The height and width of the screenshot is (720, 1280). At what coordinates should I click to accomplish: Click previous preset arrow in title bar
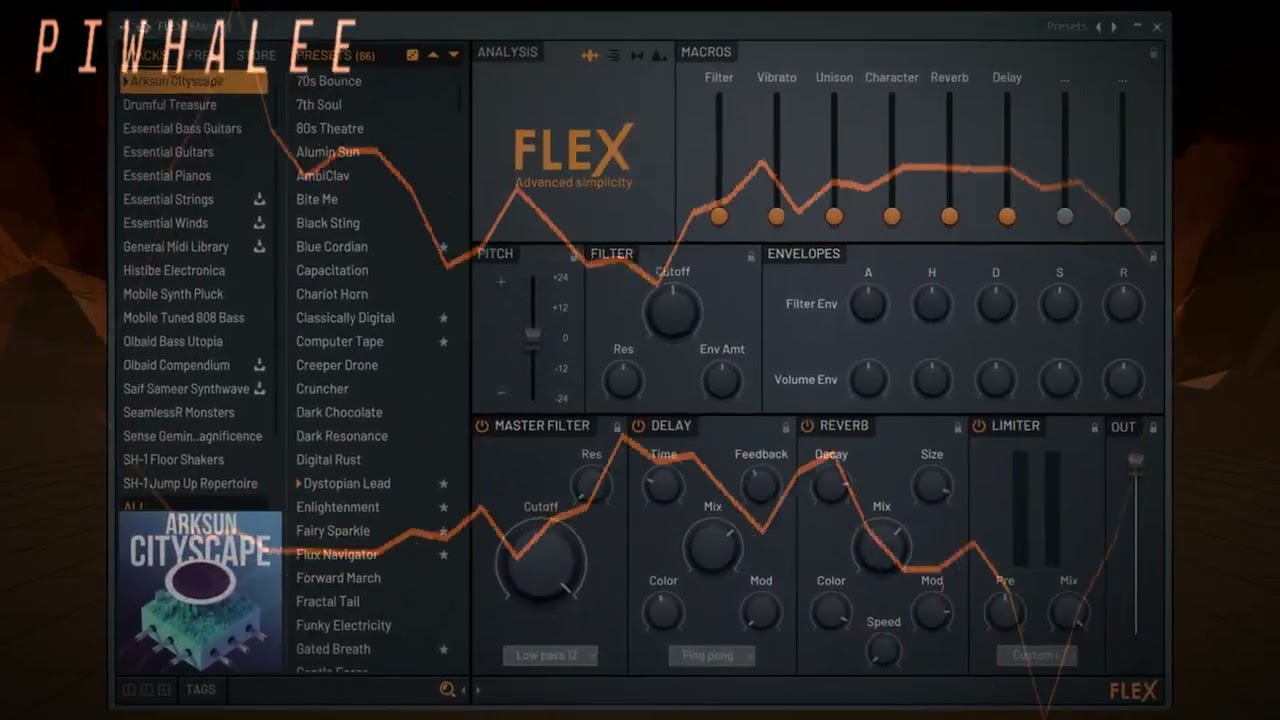coord(1099,27)
